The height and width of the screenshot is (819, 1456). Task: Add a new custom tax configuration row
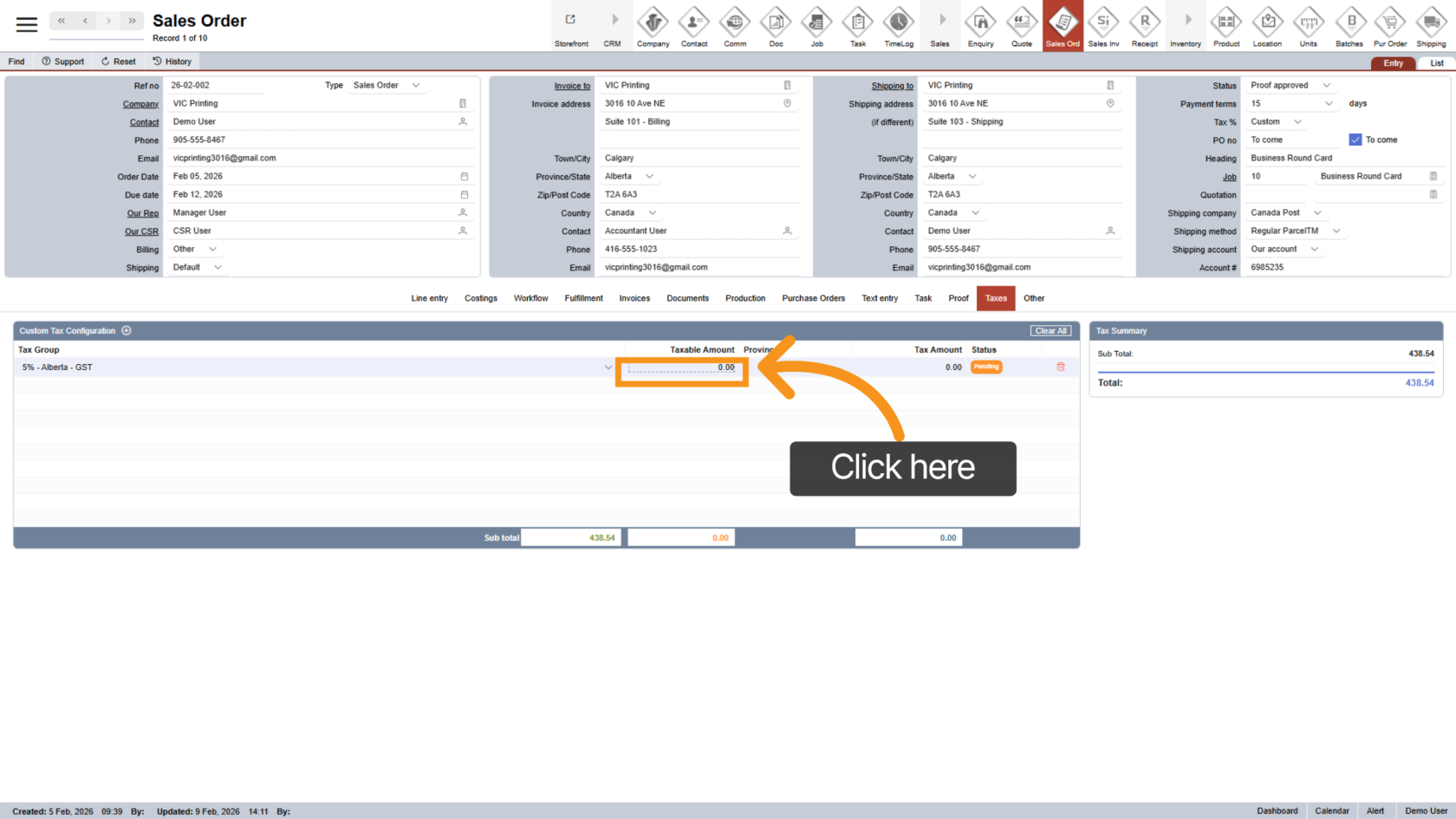click(x=127, y=331)
